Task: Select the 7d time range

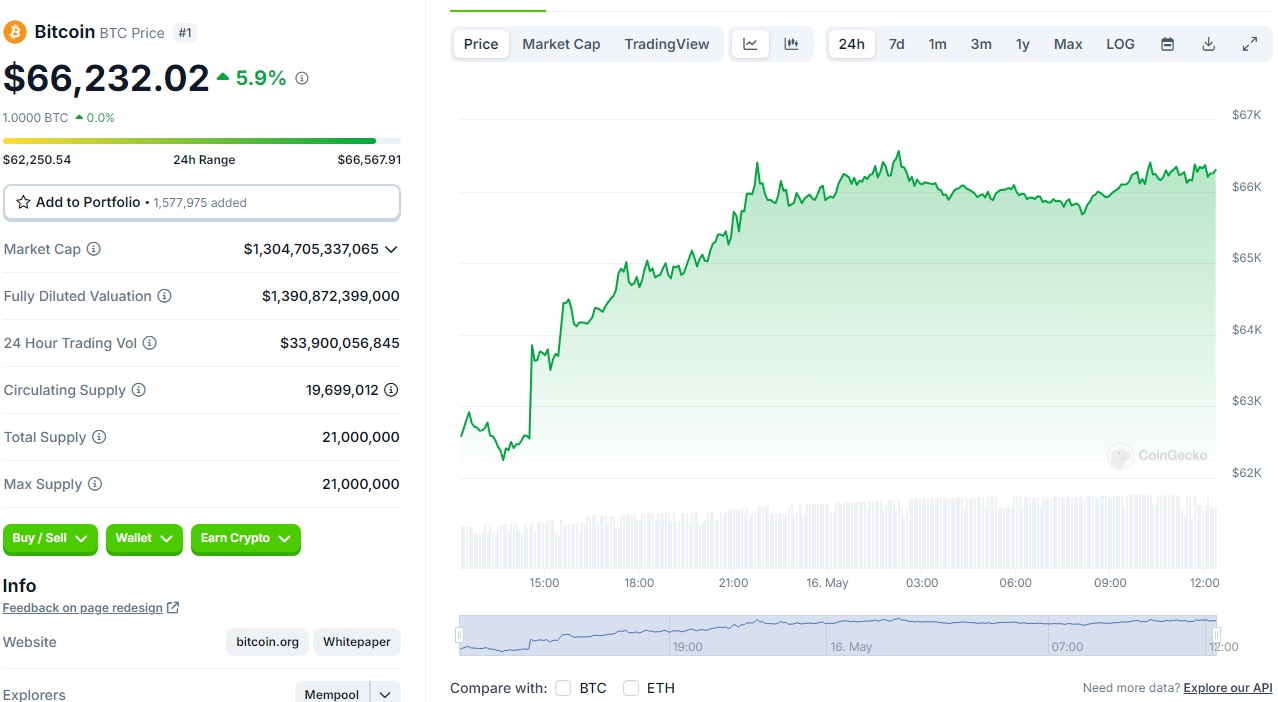Action: (x=897, y=44)
